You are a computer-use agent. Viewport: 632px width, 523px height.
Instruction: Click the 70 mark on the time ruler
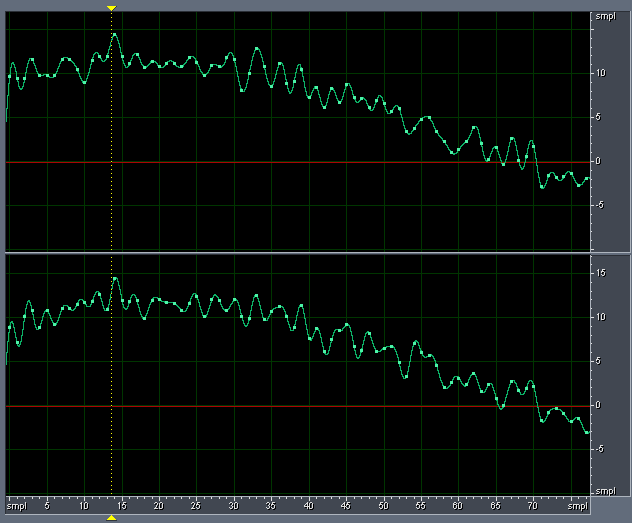pyautogui.click(x=533, y=506)
